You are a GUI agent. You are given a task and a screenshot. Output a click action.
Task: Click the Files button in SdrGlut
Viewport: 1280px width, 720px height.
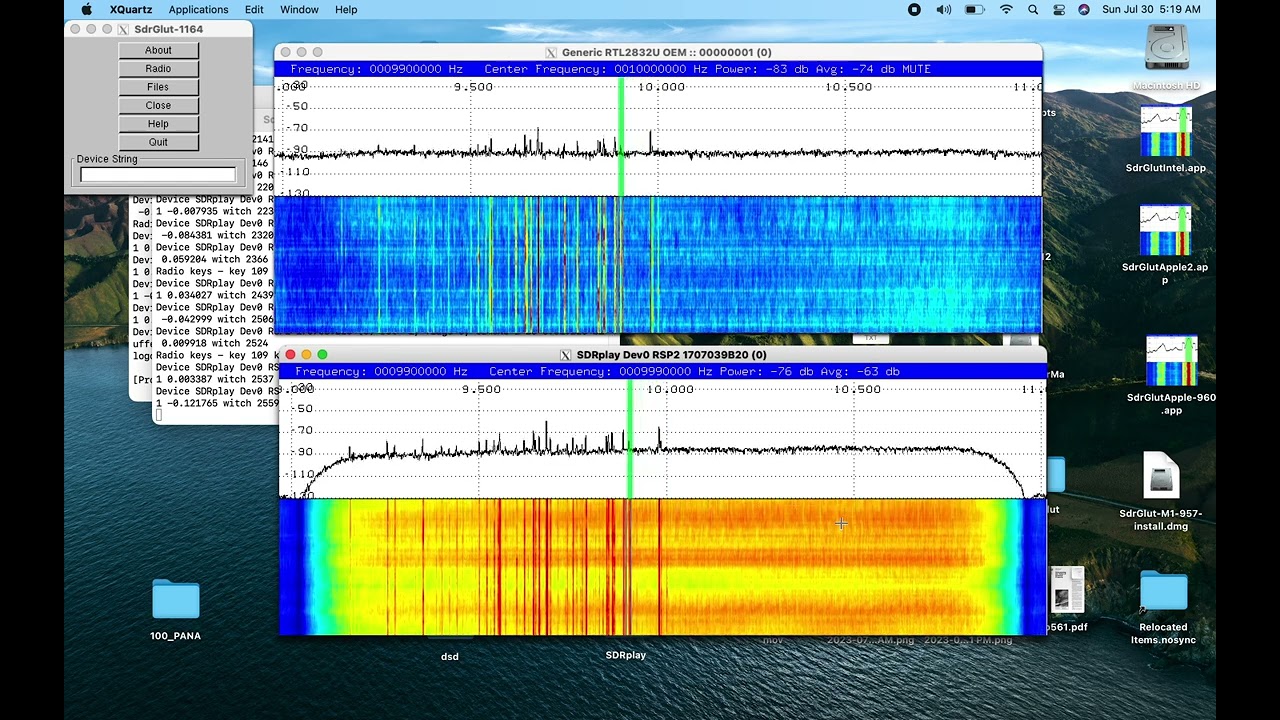coord(158,87)
